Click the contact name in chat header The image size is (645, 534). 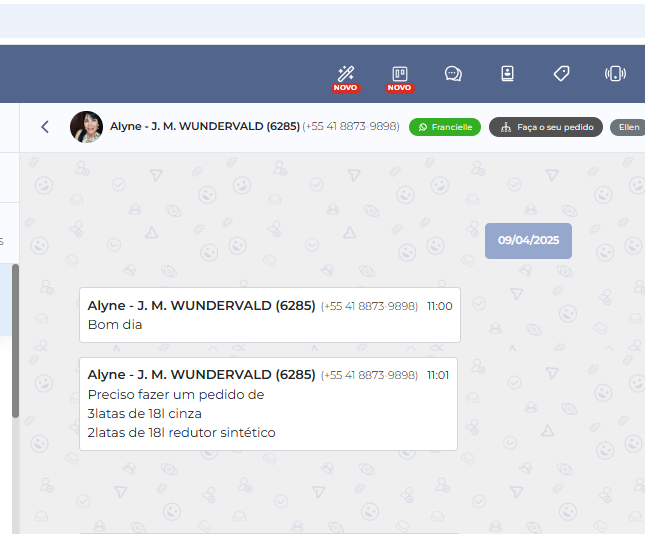[x=204, y=127]
